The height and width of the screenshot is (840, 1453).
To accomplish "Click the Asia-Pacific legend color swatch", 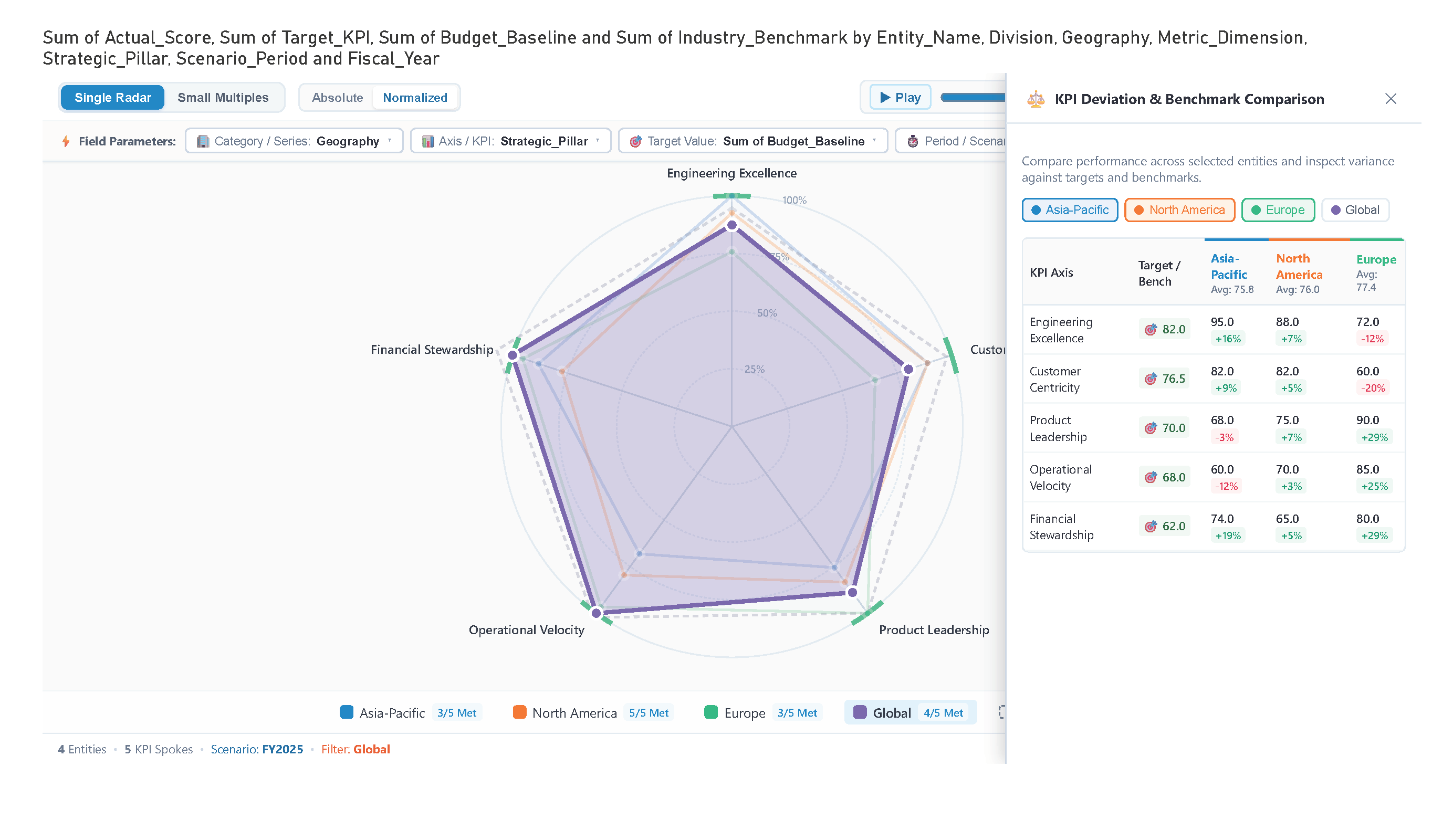I will (347, 712).
